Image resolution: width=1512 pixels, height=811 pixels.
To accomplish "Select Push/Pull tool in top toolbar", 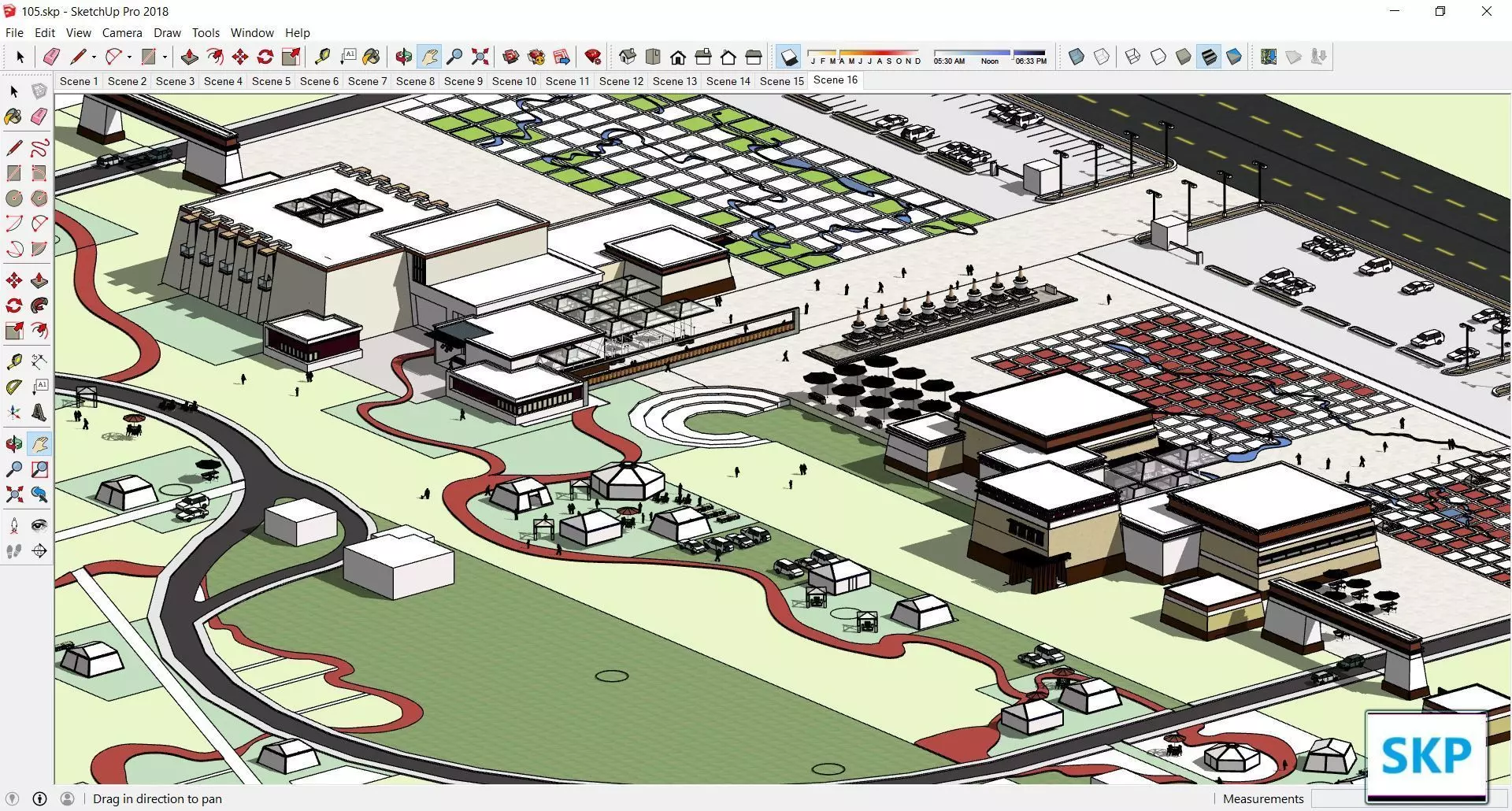I will click(x=190, y=57).
